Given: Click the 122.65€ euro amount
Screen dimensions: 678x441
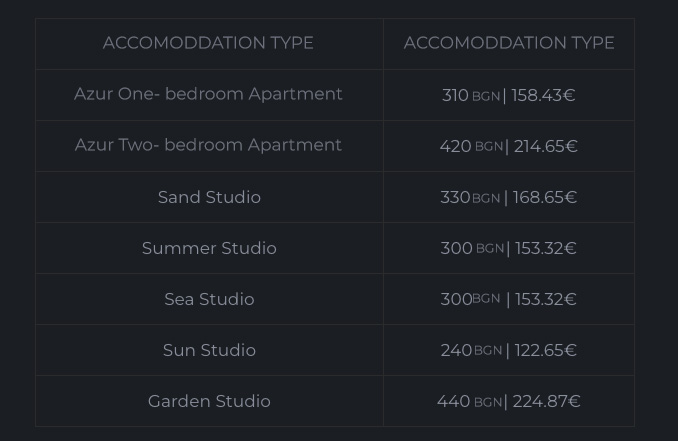Looking at the screenshot, I should pyautogui.click(x=546, y=350).
